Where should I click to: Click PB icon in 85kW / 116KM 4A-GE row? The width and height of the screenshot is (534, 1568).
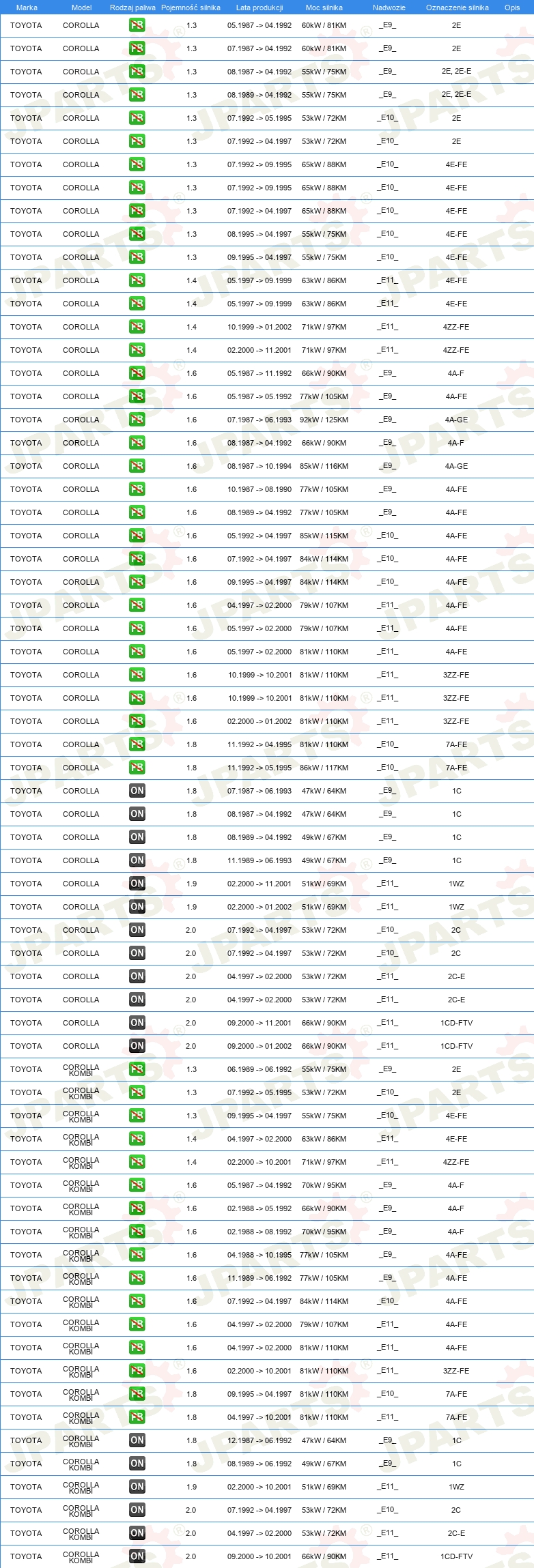tap(137, 466)
